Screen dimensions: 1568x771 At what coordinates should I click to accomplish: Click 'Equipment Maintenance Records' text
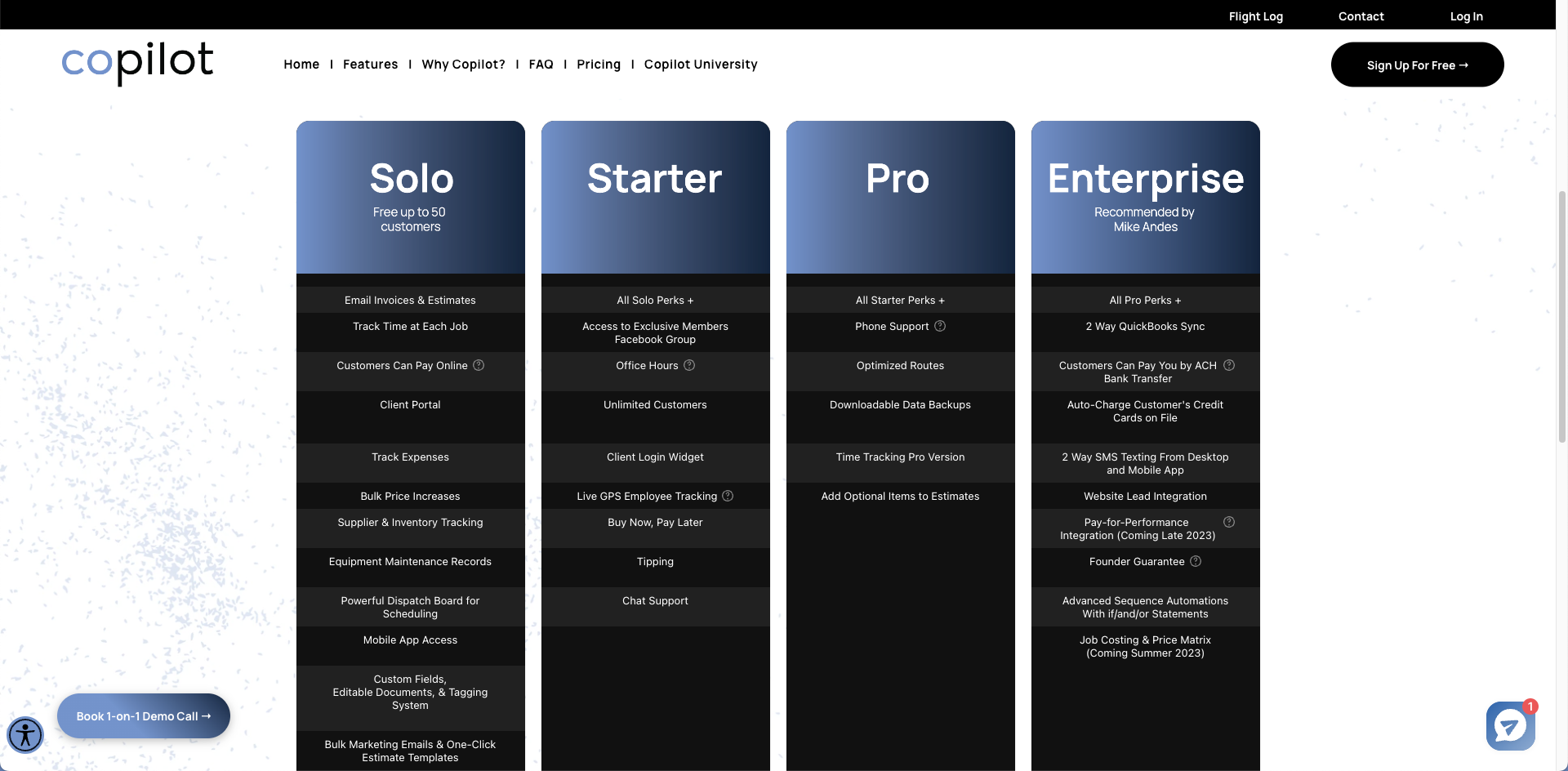(x=410, y=561)
